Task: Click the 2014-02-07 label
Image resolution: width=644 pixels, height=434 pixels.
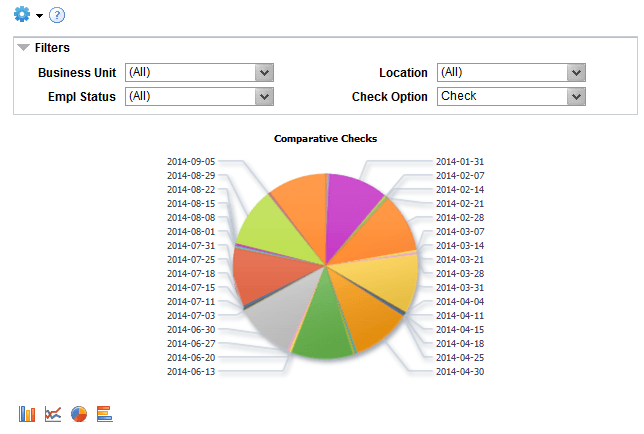Action: tap(460, 176)
